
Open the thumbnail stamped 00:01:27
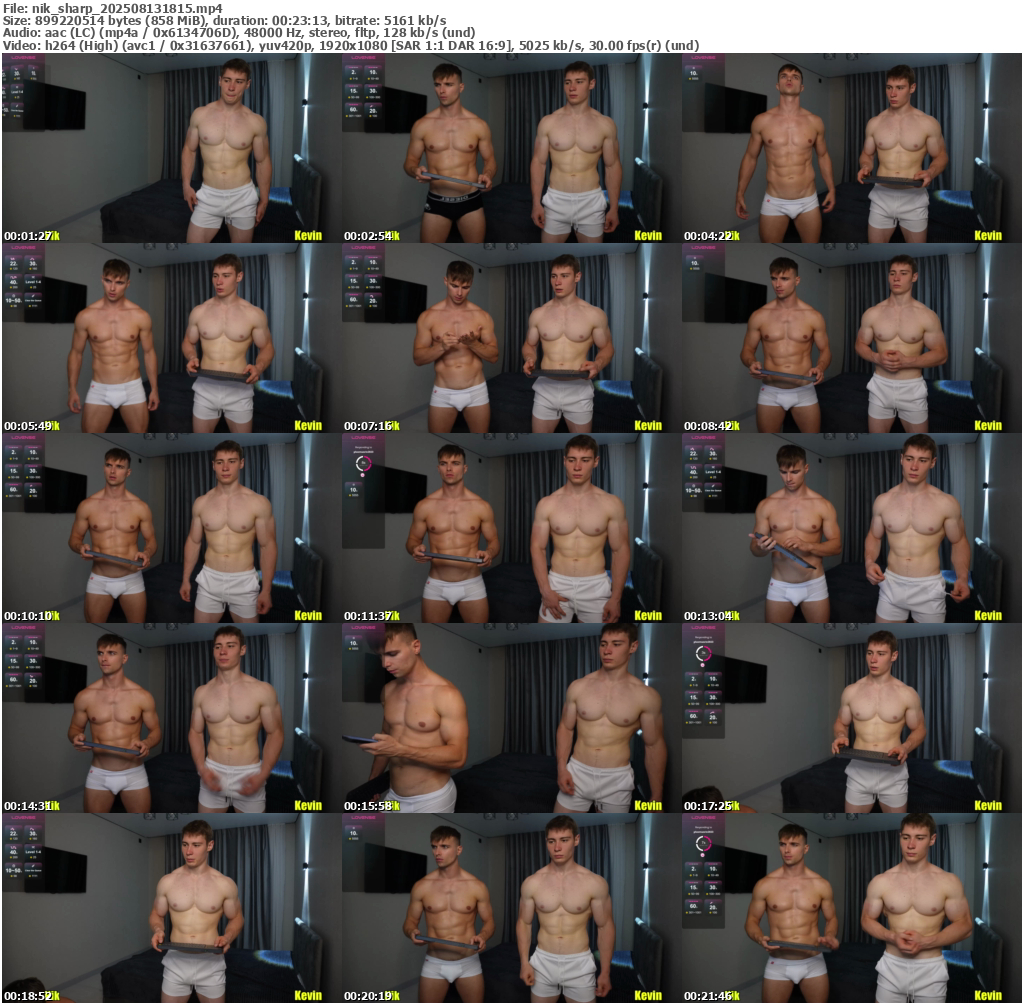click(172, 148)
